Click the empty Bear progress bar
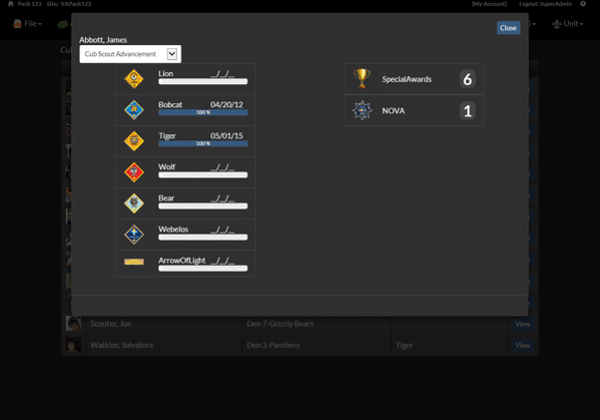600x420 pixels. pyautogui.click(x=203, y=206)
